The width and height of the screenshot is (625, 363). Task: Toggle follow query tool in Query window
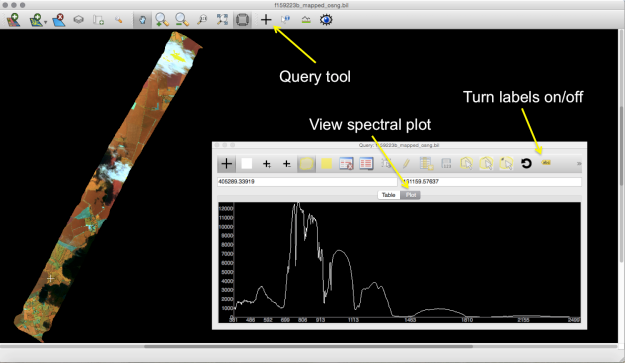point(226,163)
